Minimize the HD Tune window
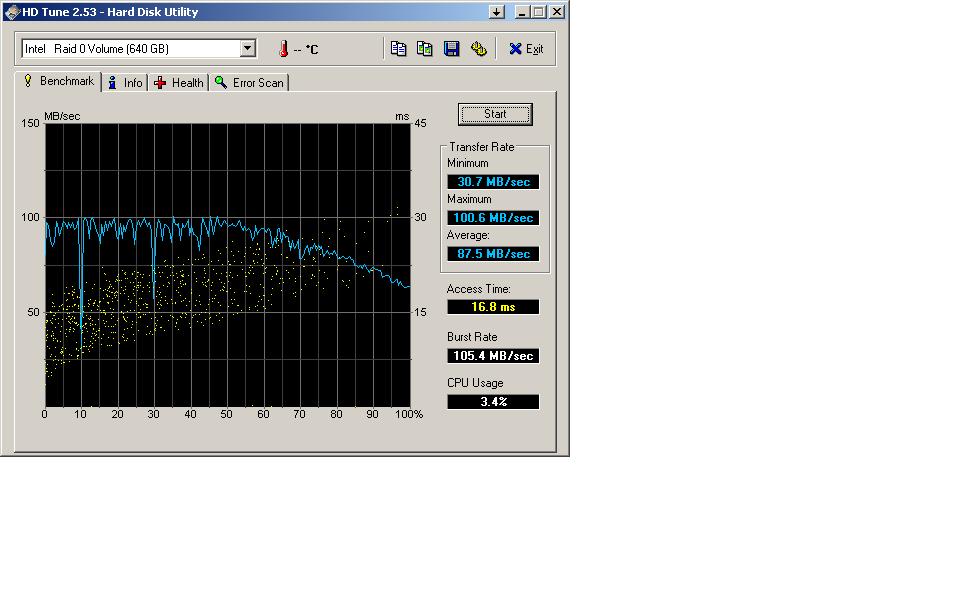The height and width of the screenshot is (600, 960). [522, 12]
